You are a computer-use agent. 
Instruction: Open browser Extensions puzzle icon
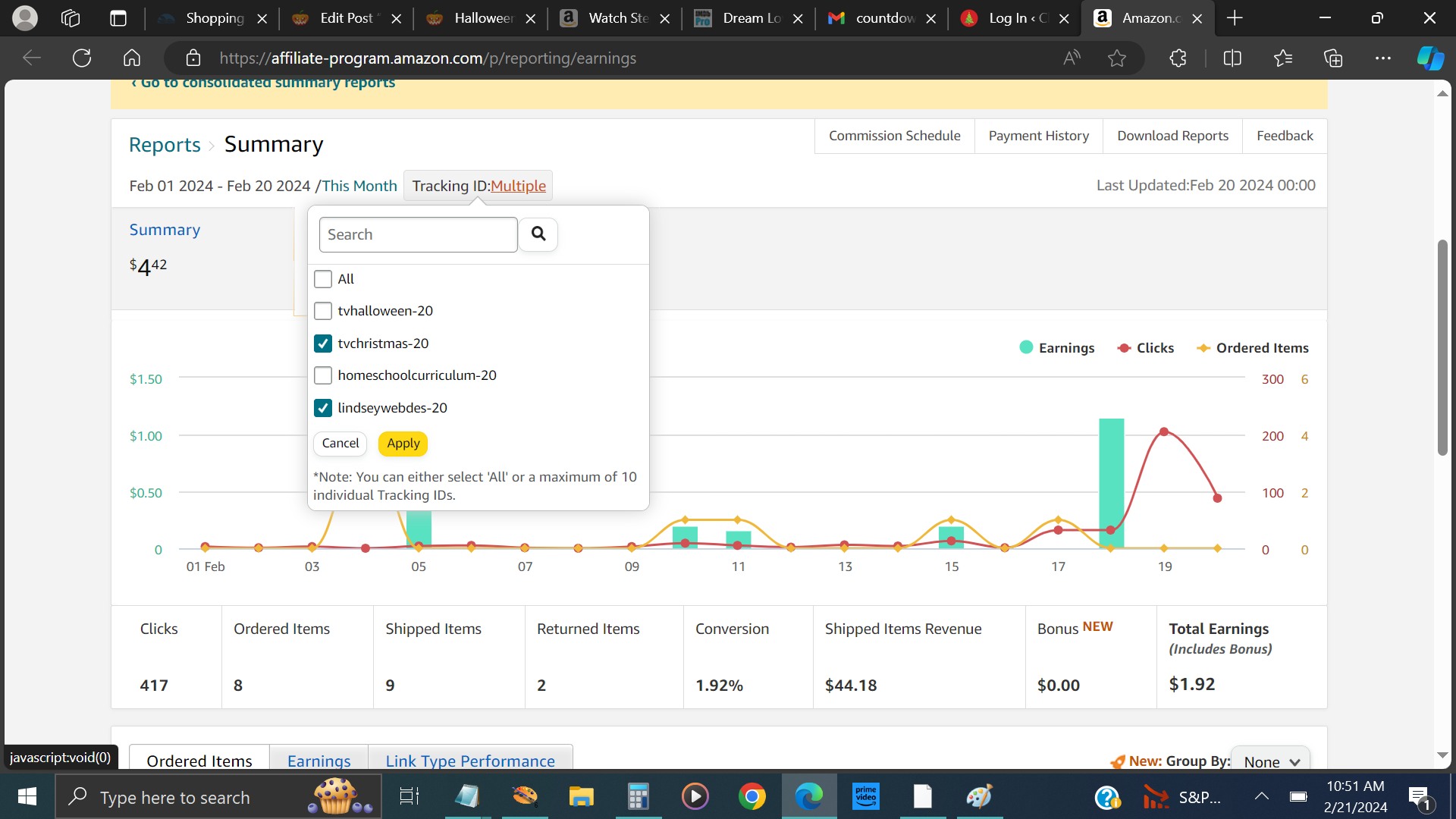pyautogui.click(x=1178, y=58)
